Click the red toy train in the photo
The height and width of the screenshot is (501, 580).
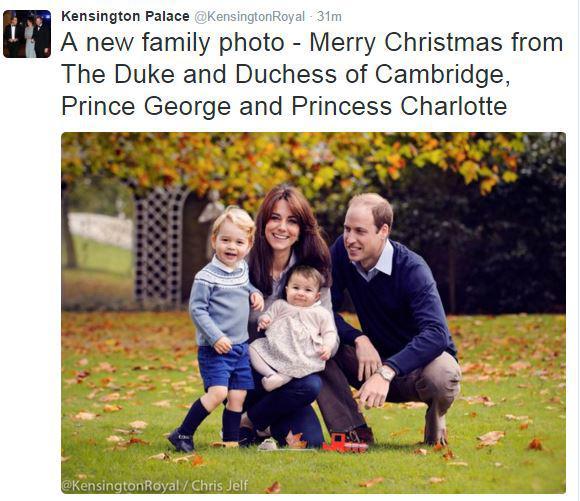[345, 443]
